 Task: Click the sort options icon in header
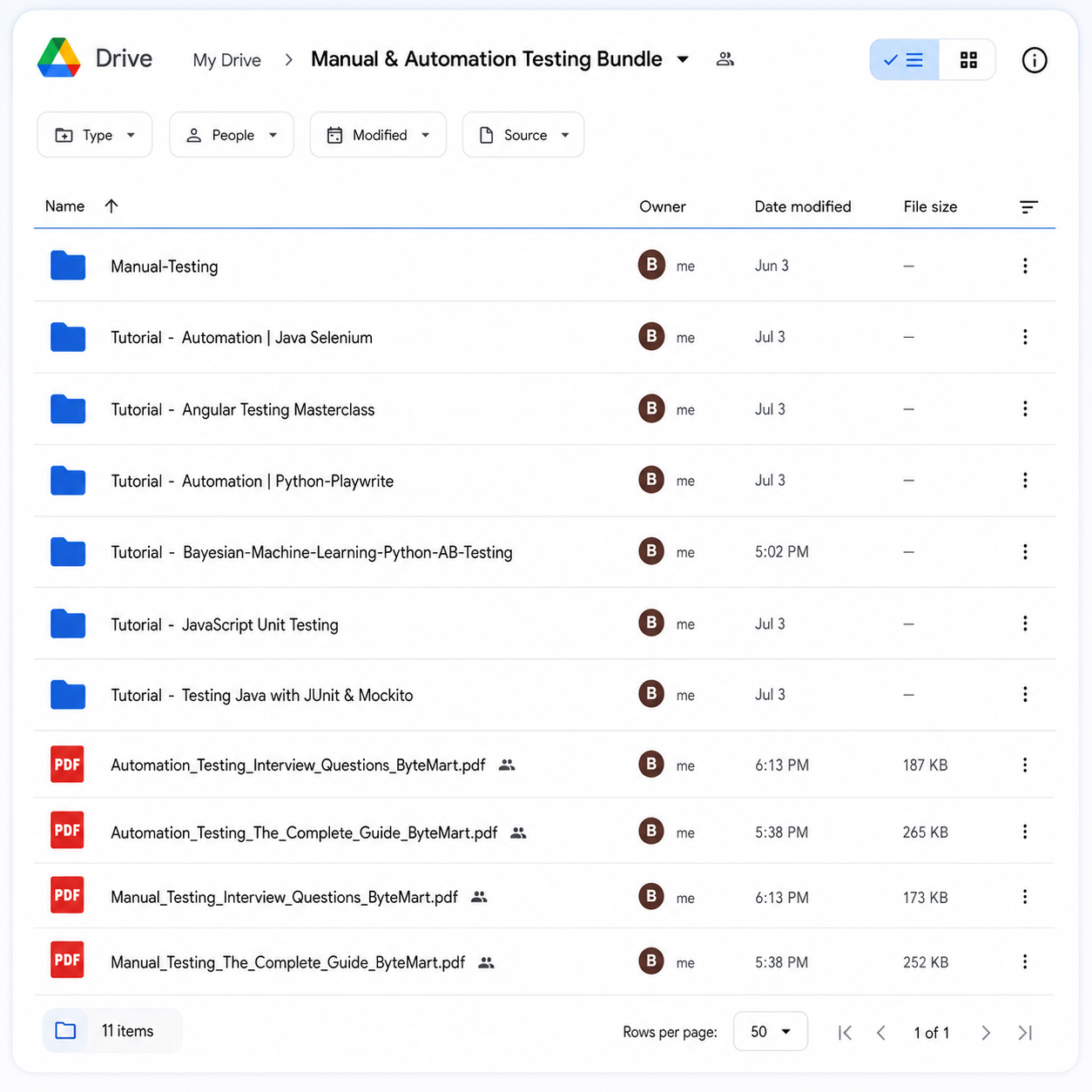click(1028, 206)
